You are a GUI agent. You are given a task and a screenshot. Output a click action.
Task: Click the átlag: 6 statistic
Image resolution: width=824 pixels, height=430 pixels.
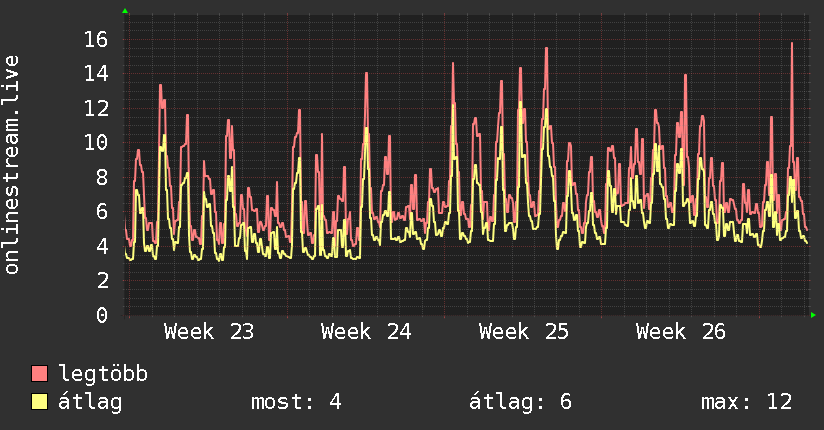[520, 402]
